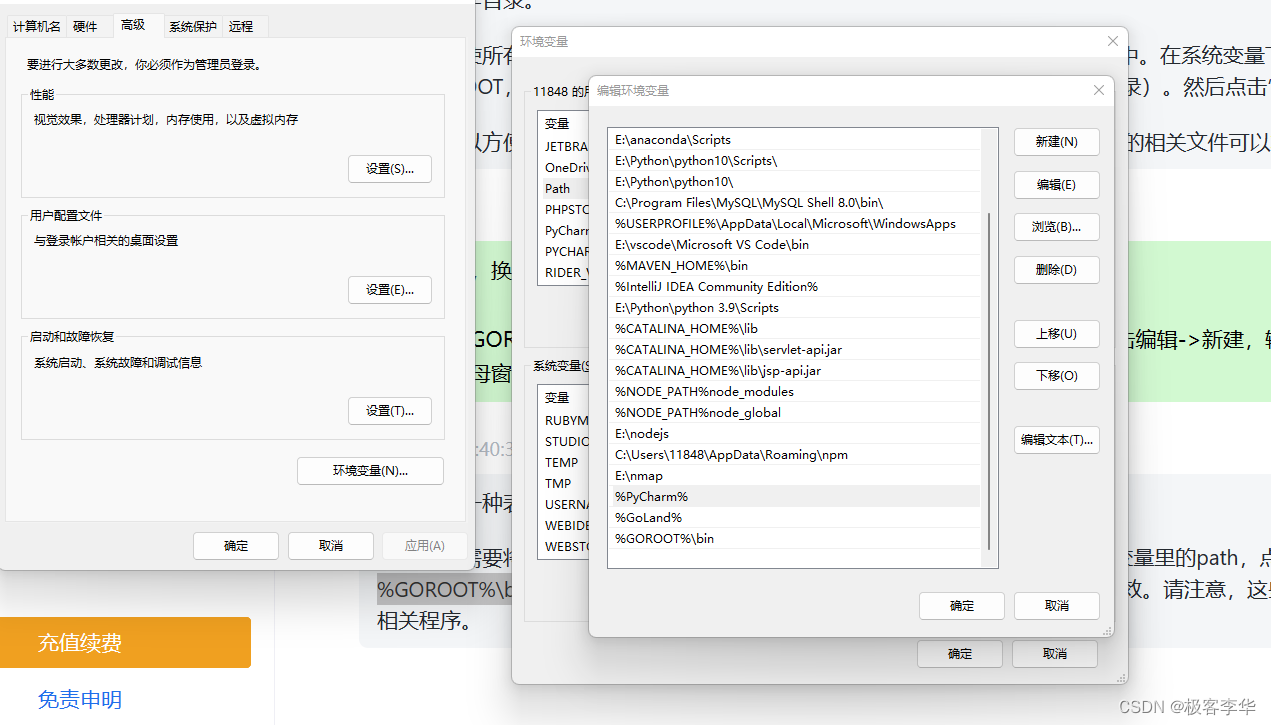The height and width of the screenshot is (725, 1271).
Task: Select %IntelliJ IDEA Community Edition% entry
Action: [x=794, y=287]
